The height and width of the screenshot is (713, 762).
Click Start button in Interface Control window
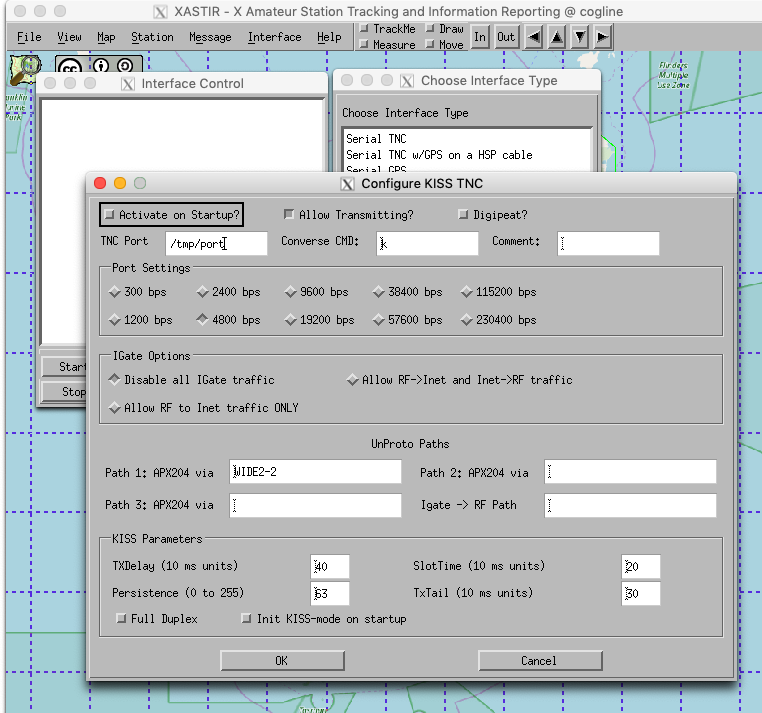65,366
